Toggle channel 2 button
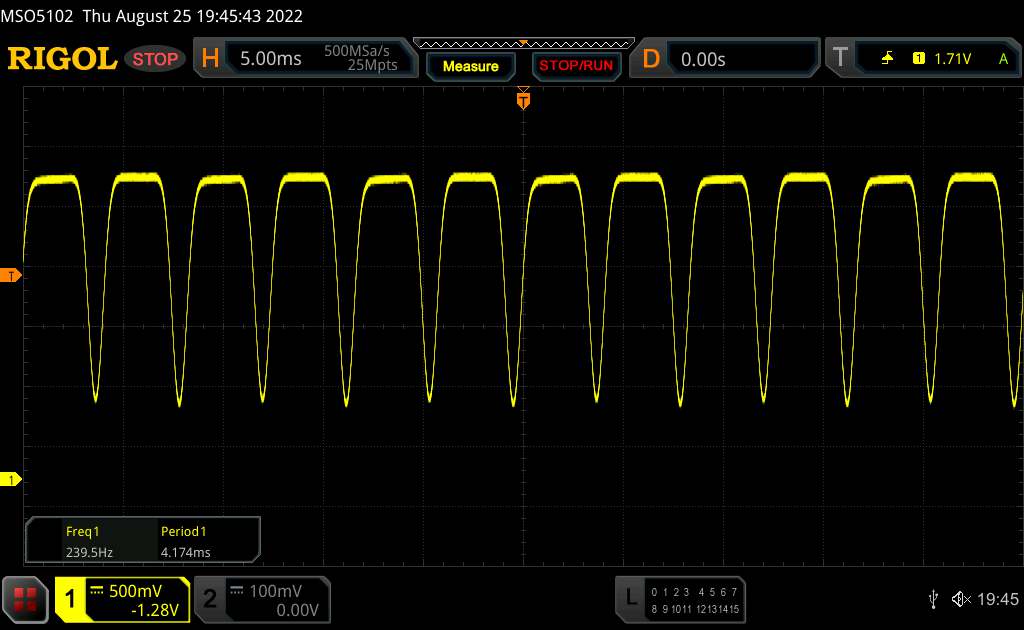 click(x=210, y=599)
